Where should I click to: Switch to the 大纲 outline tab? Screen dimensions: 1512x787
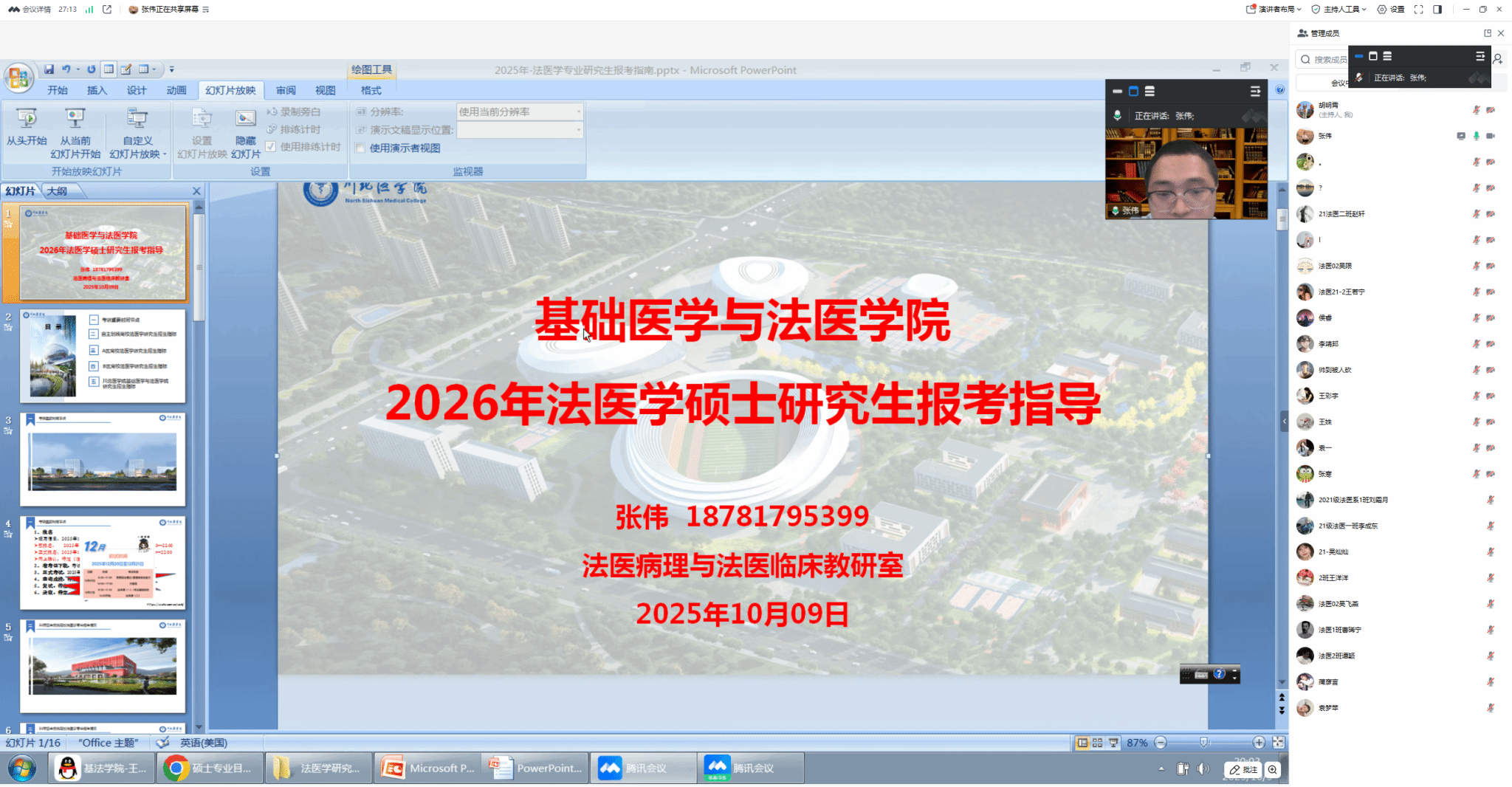click(x=57, y=191)
